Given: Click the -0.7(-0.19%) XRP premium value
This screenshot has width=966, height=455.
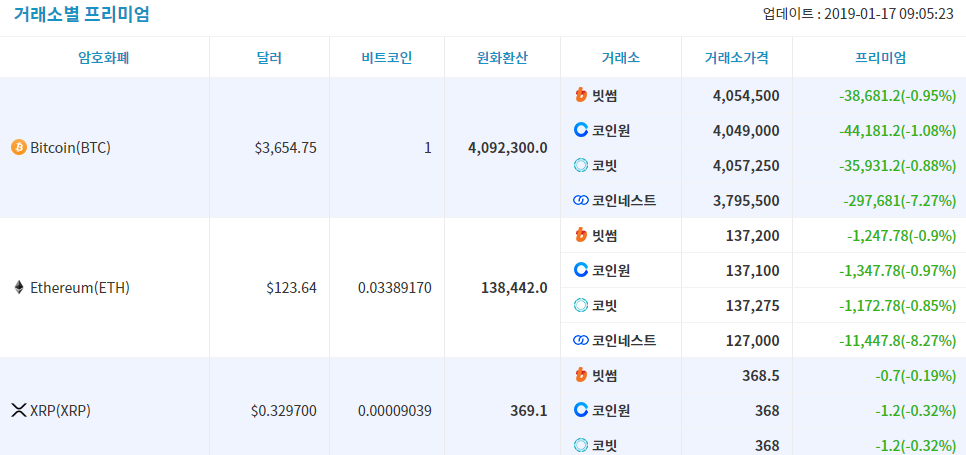Looking at the screenshot, I should [x=915, y=376].
